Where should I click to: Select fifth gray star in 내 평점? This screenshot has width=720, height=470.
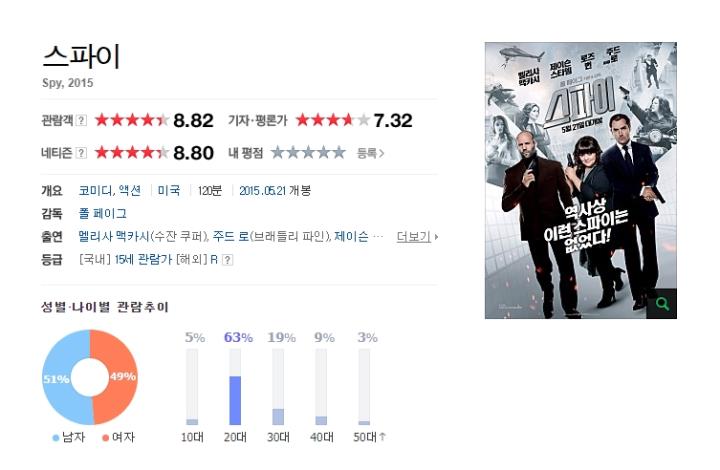coord(339,152)
